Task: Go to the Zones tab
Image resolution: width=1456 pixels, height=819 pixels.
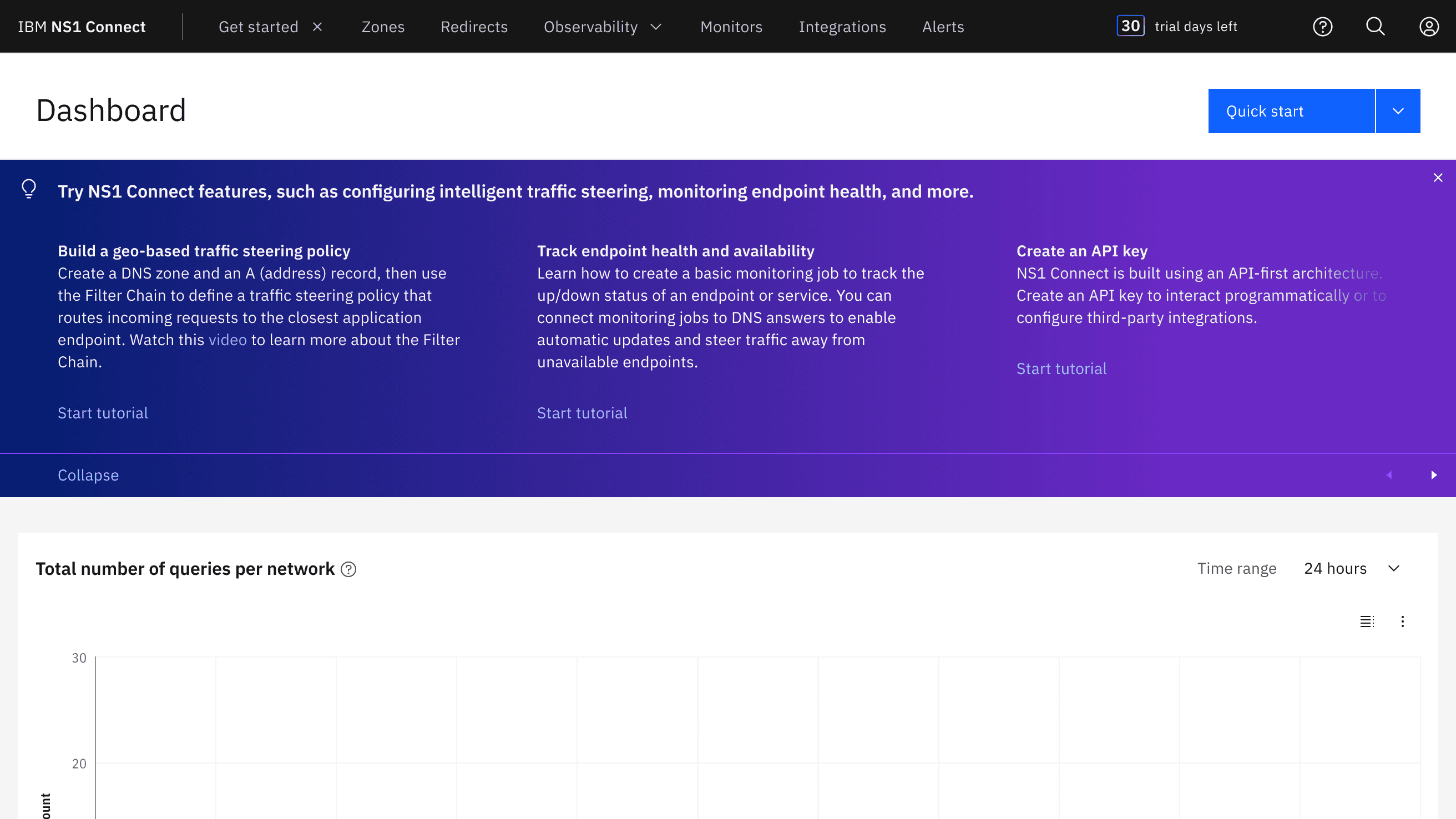Action: click(x=383, y=27)
